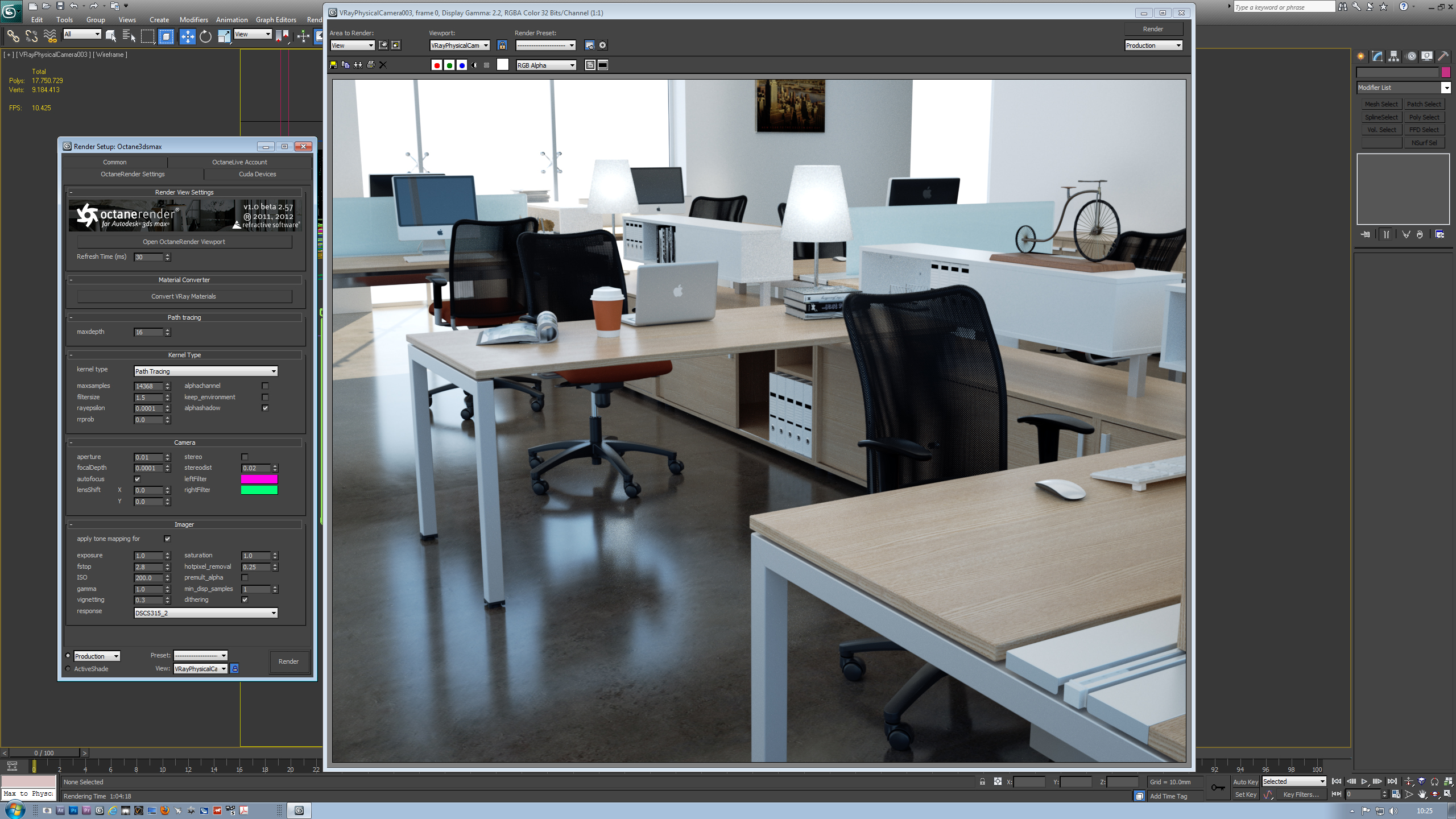Open the response curve dropdown

coord(206,613)
